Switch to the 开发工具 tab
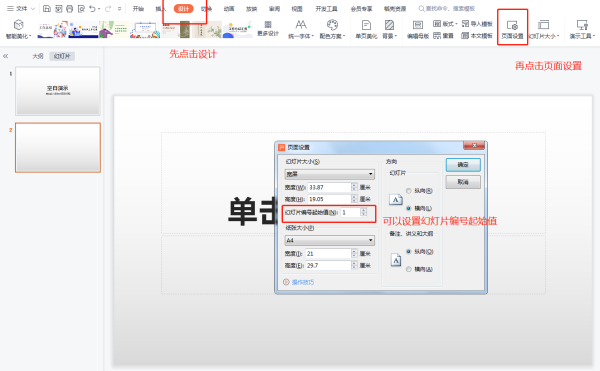This screenshot has width=600, height=371. [326, 8]
